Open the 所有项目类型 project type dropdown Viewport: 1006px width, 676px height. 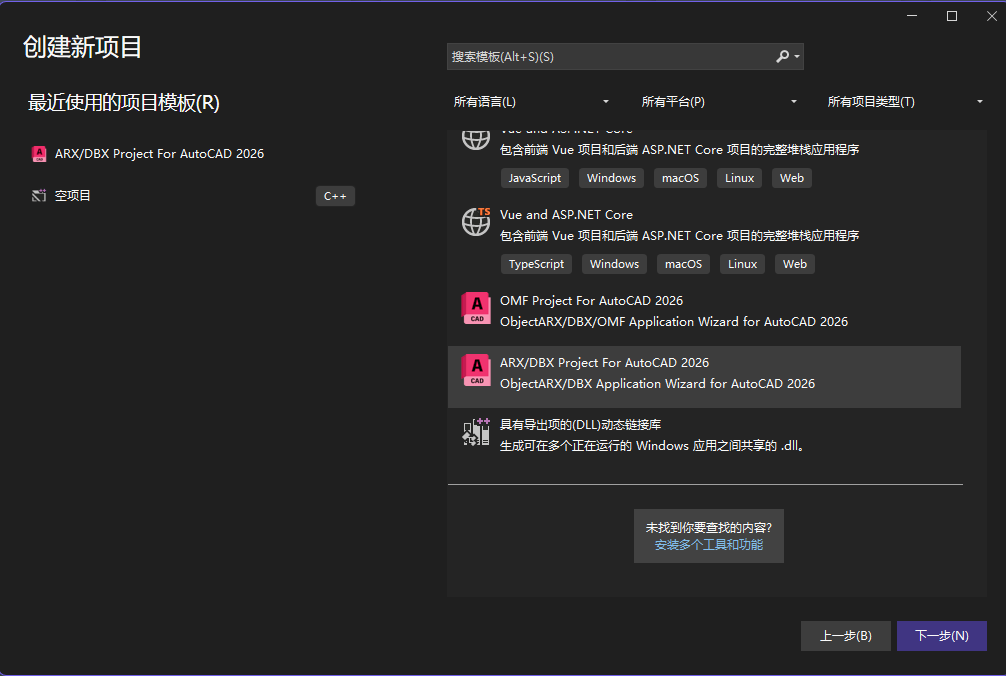[x=905, y=102]
